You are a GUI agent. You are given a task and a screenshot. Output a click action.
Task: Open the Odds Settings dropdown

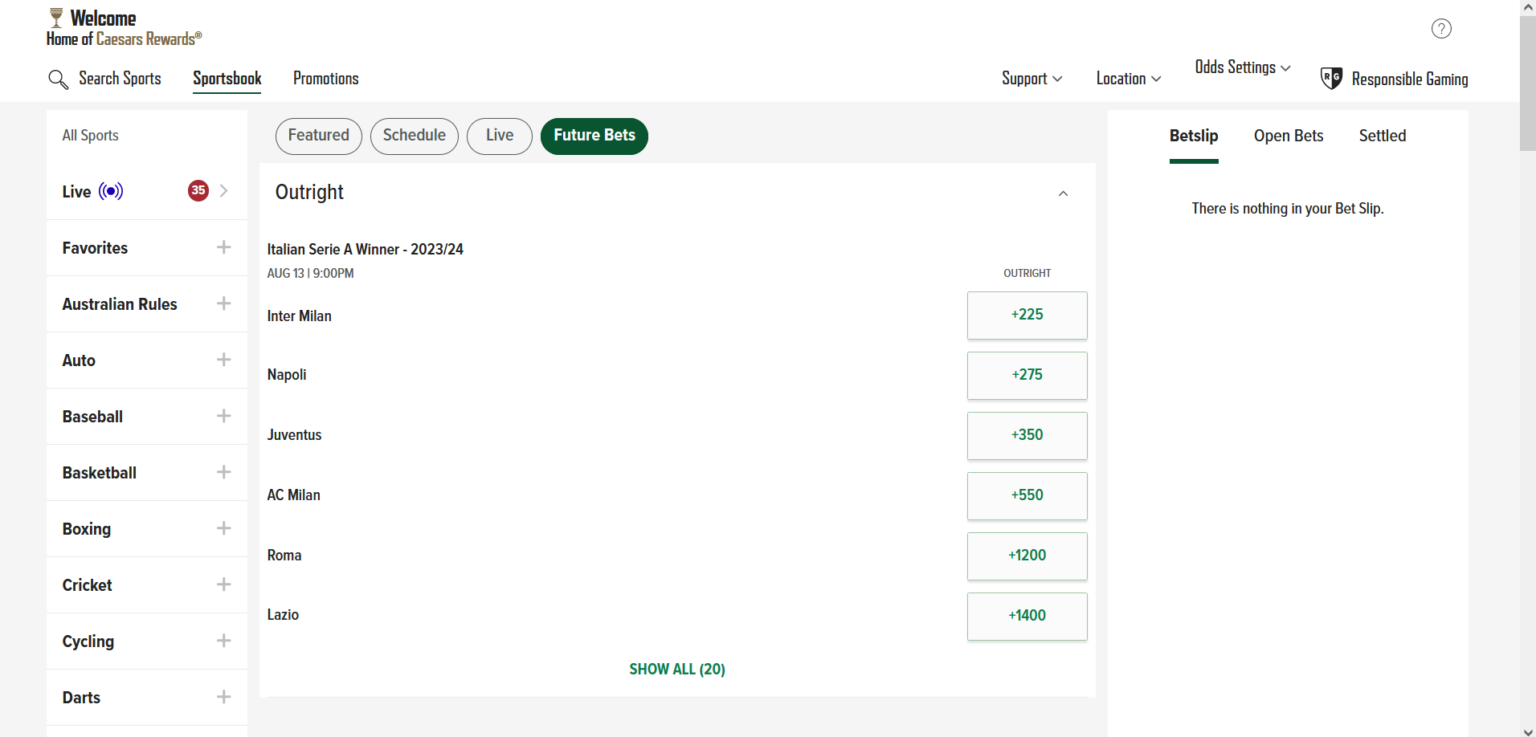(x=1243, y=67)
